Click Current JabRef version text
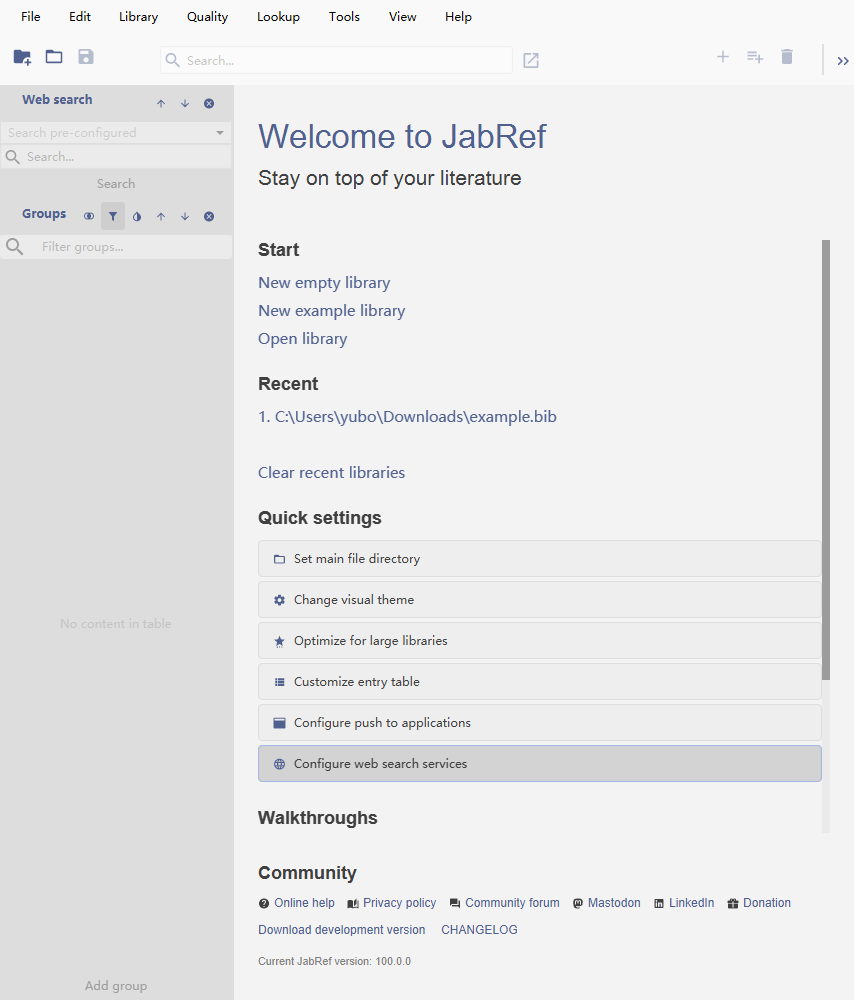This screenshot has width=854, height=1000. (335, 961)
